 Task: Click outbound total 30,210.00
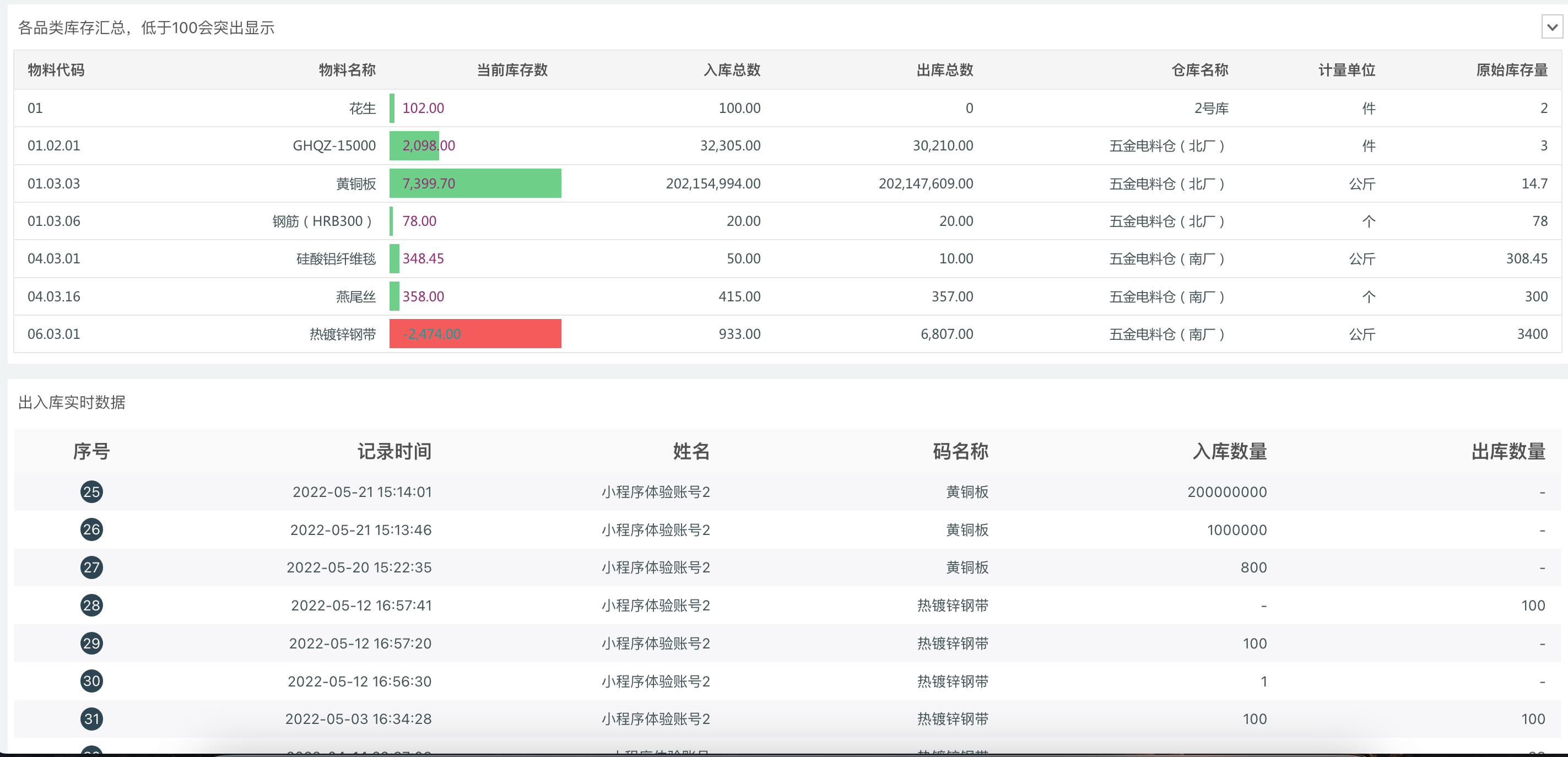click(943, 145)
